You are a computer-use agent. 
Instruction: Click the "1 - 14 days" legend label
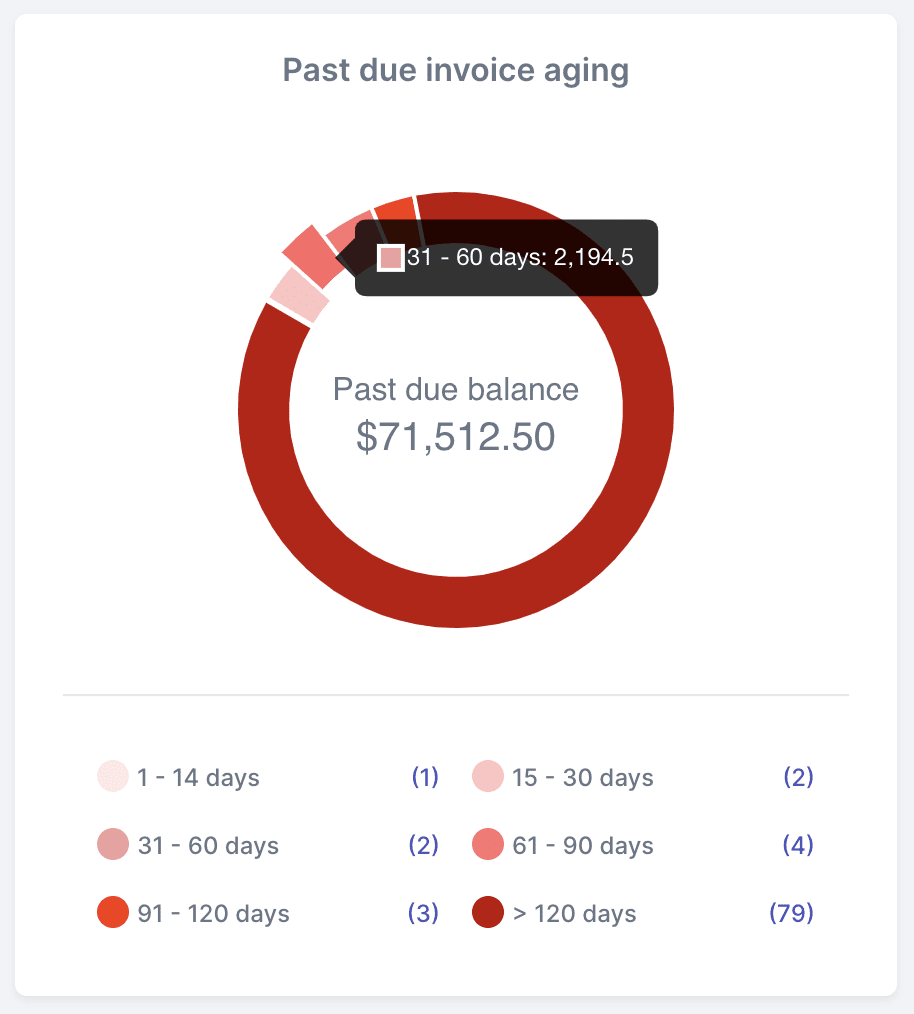[x=199, y=778]
